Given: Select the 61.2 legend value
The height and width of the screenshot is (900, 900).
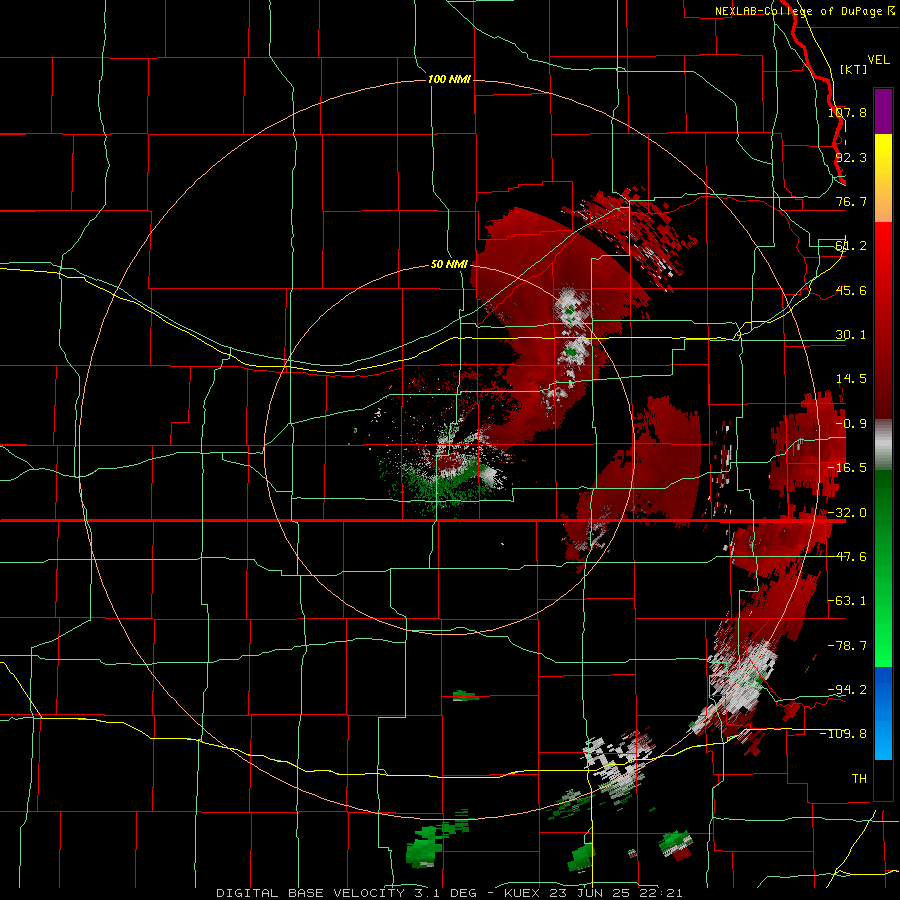Looking at the screenshot, I should pos(851,246).
